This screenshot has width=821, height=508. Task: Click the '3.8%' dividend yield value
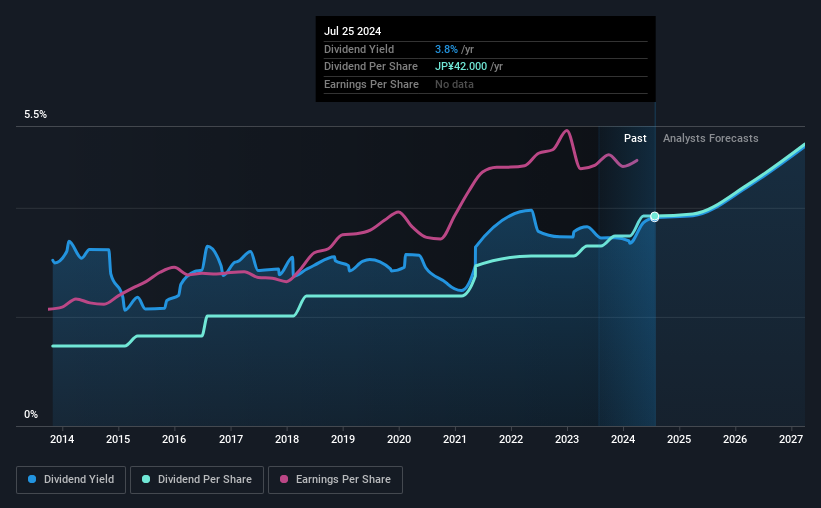coord(446,49)
